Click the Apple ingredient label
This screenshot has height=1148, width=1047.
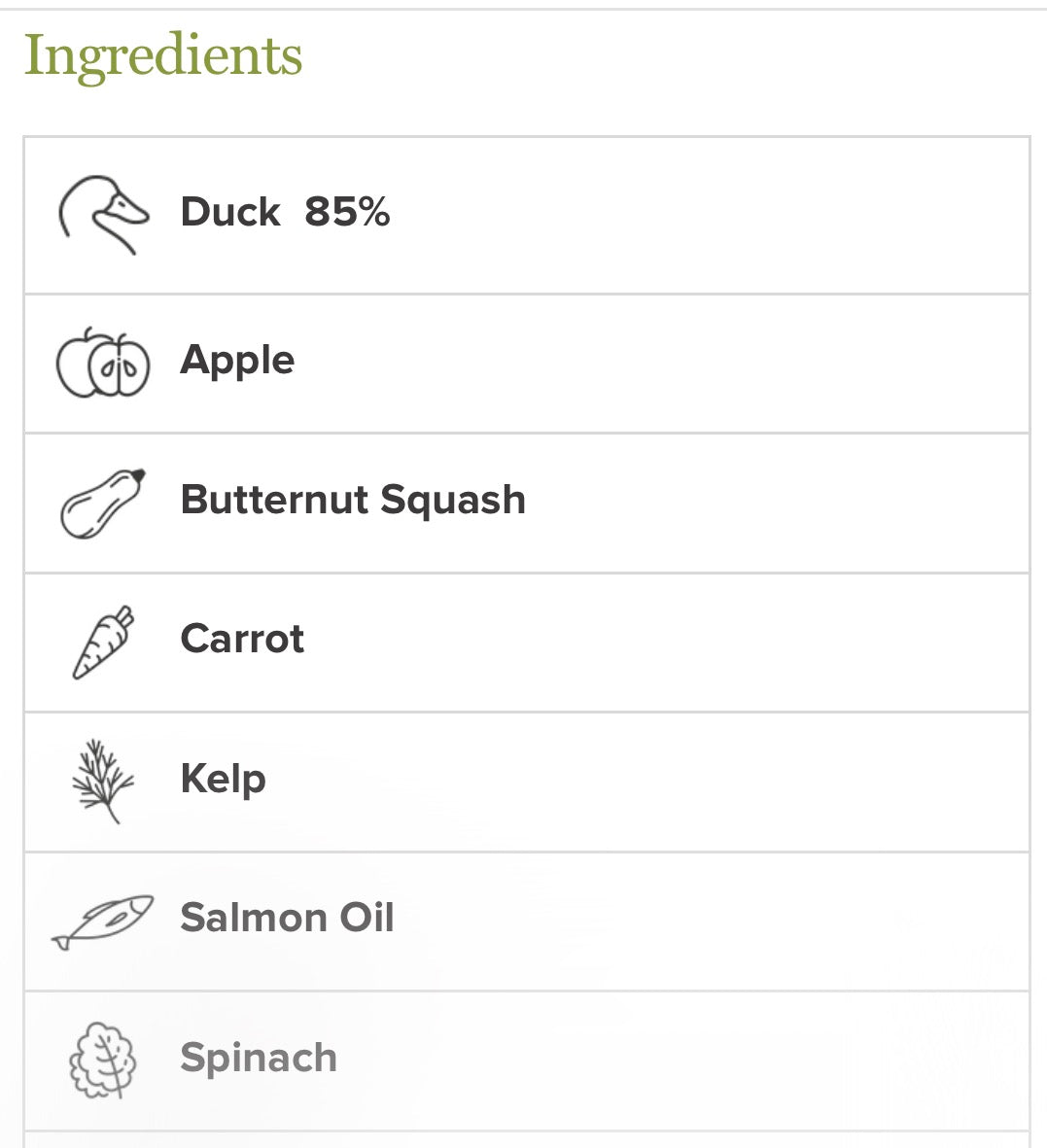tap(237, 361)
